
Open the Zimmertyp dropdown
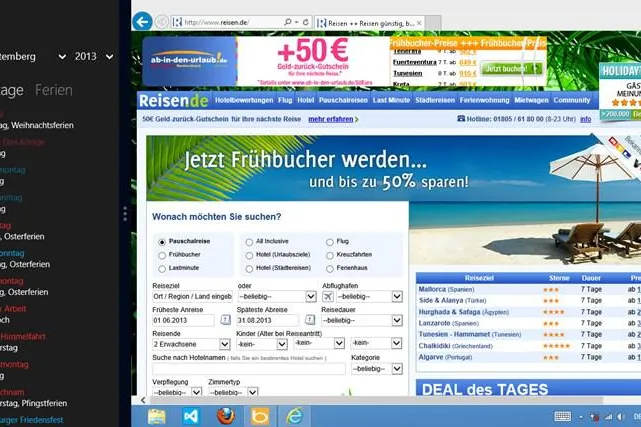pos(233,392)
